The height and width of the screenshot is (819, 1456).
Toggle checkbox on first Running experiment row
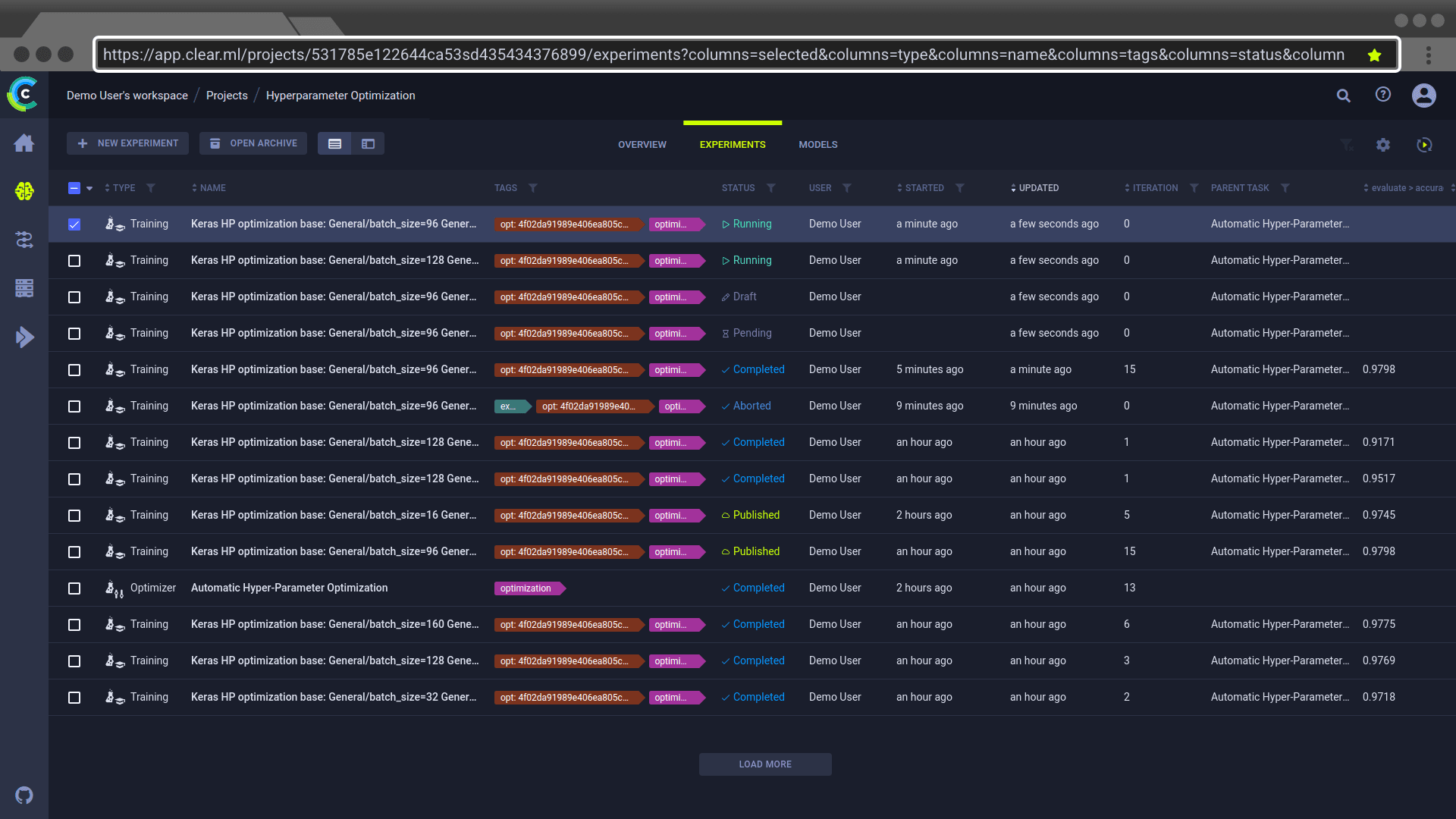tap(74, 223)
